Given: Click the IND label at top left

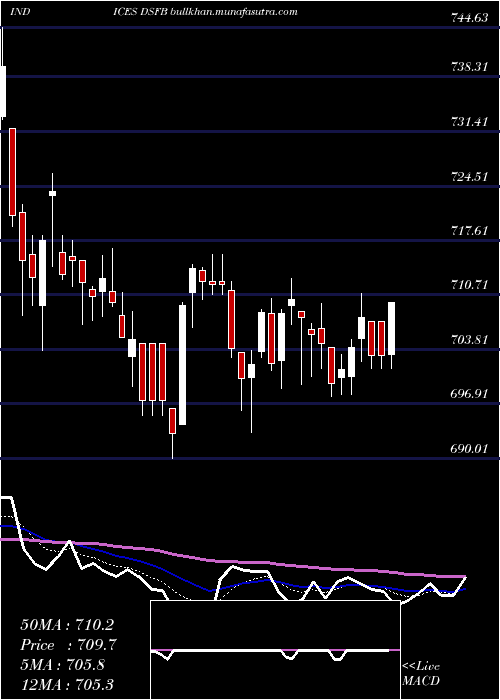Looking at the screenshot, I should [20, 12].
